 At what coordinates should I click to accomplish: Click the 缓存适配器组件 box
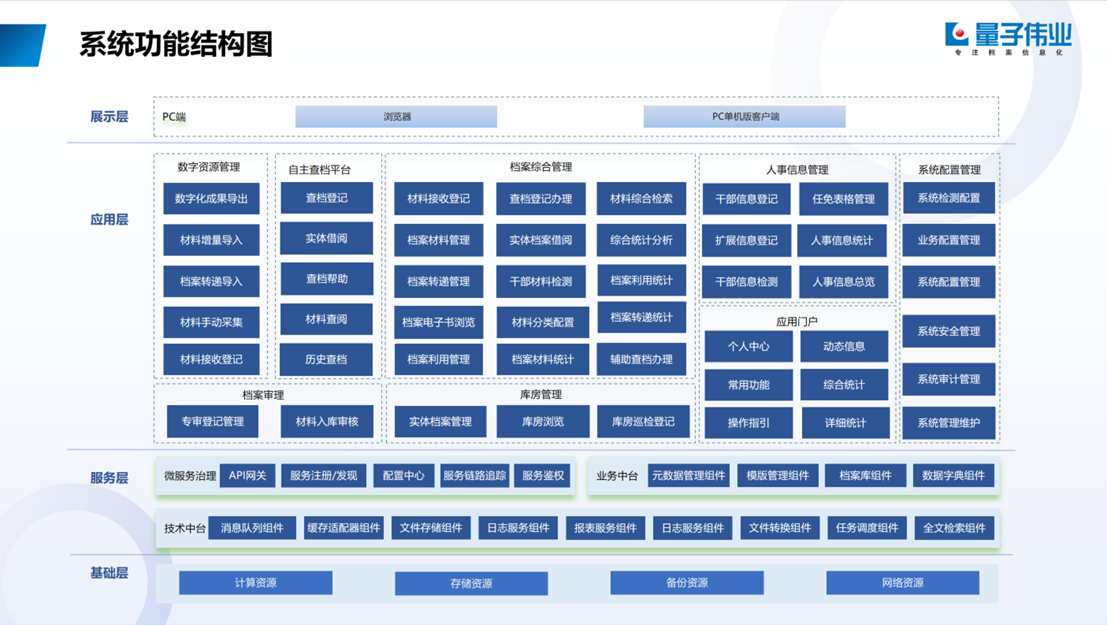(344, 528)
